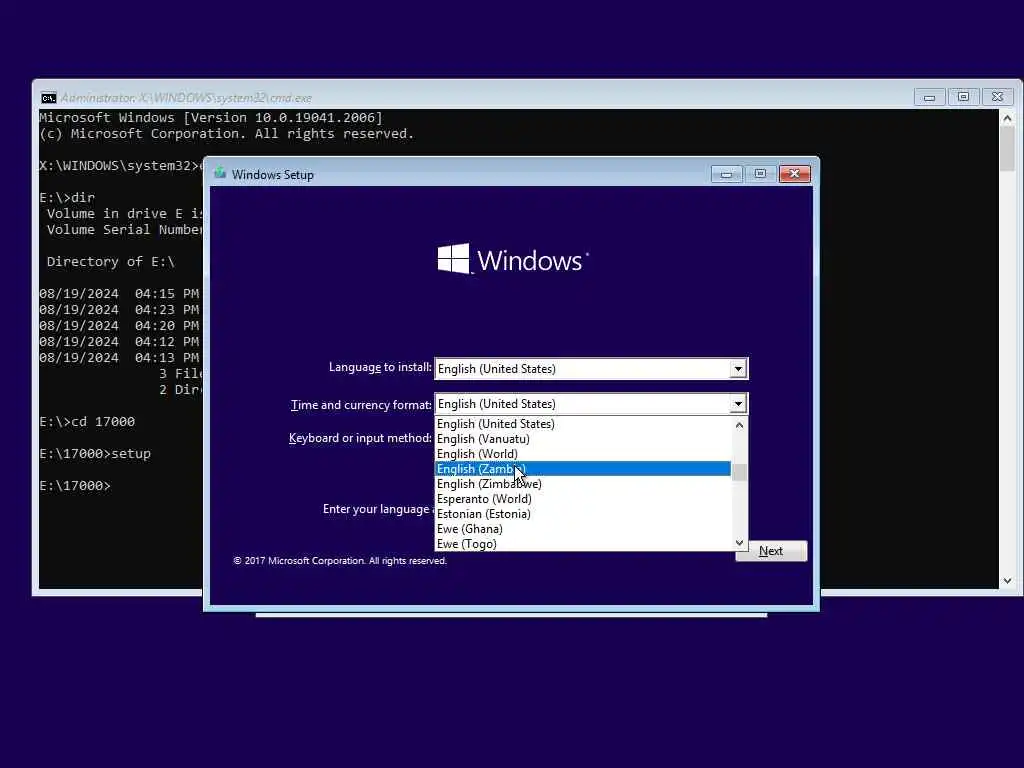1024x768 pixels.
Task: Collapse the Time and currency format dropdown
Action: [738, 404]
